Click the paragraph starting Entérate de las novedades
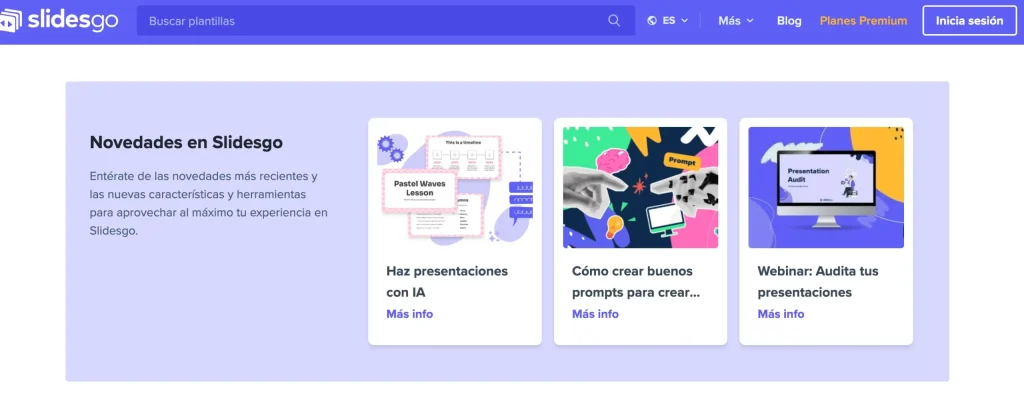The image size is (1024, 410). (208, 203)
